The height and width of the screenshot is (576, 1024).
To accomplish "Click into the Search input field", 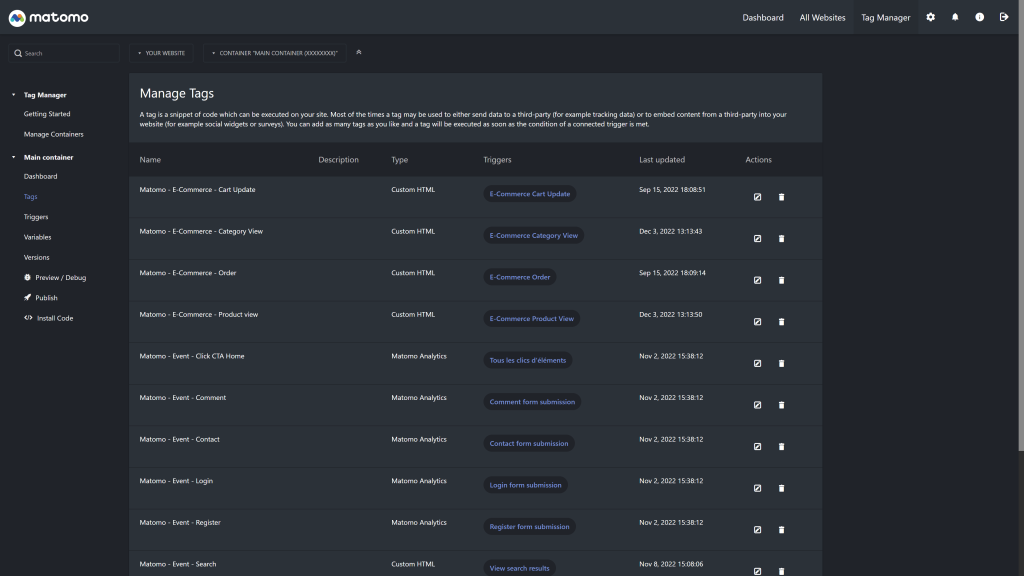I will 64,53.
